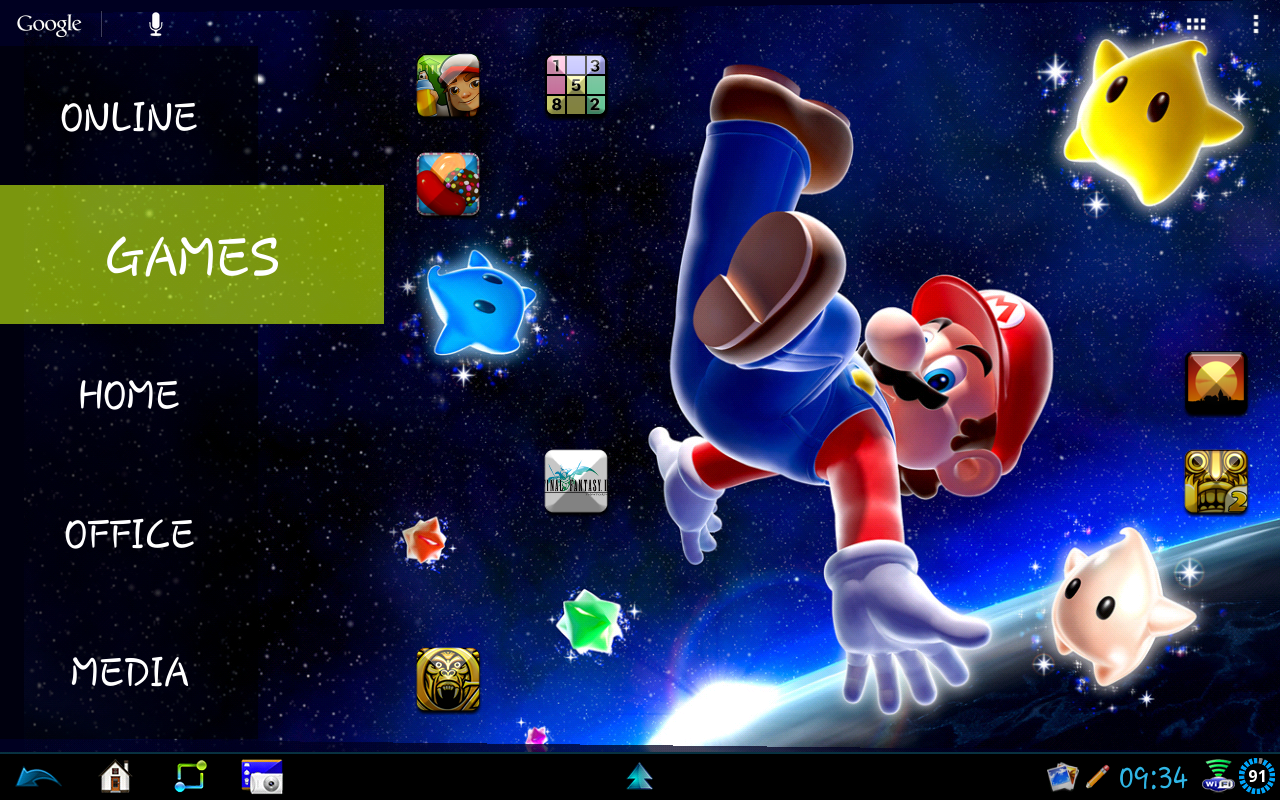
Task: Switch to the OFFICE category
Action: (x=129, y=533)
